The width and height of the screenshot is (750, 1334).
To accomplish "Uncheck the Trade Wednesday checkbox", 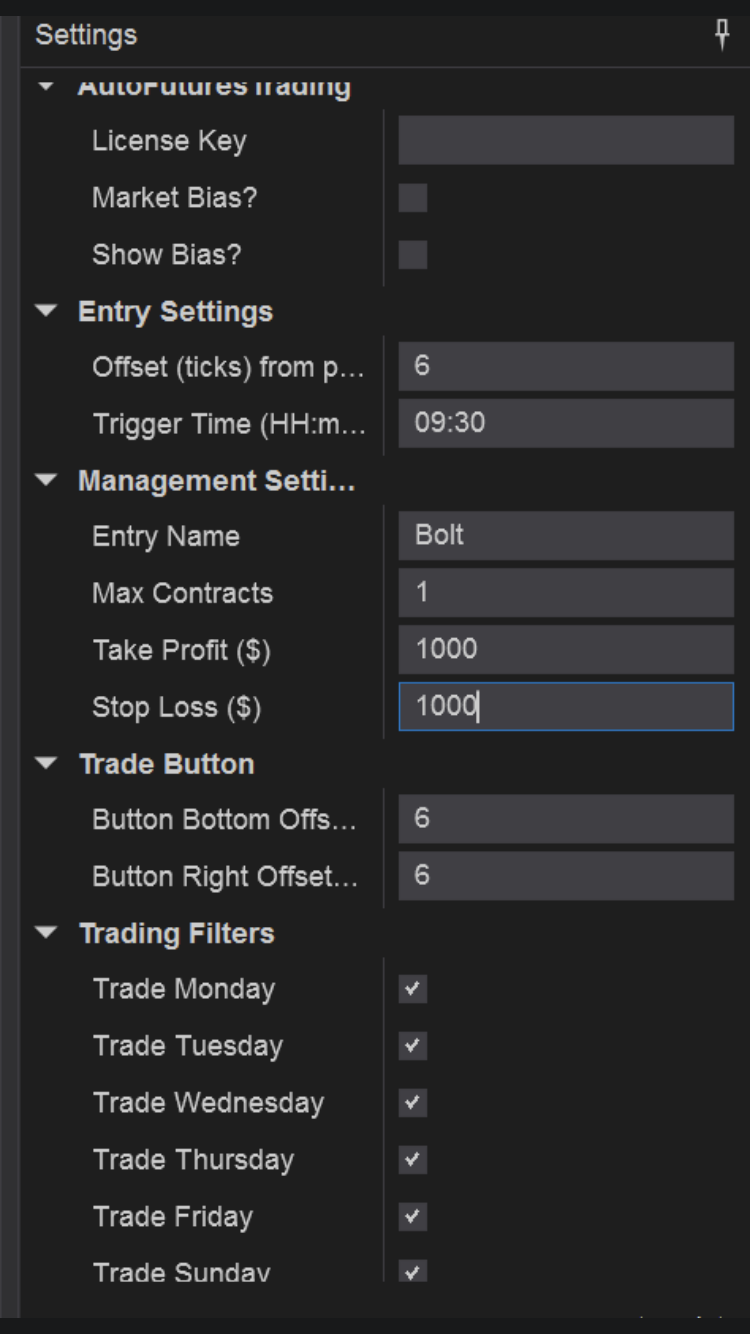I will [x=413, y=1104].
